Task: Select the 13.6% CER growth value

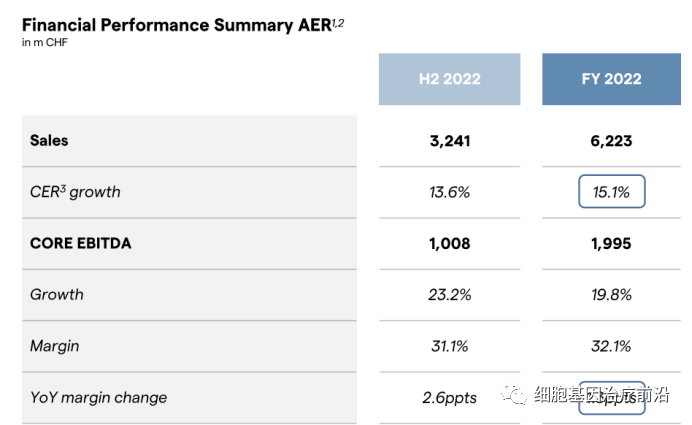Action: [x=449, y=192]
